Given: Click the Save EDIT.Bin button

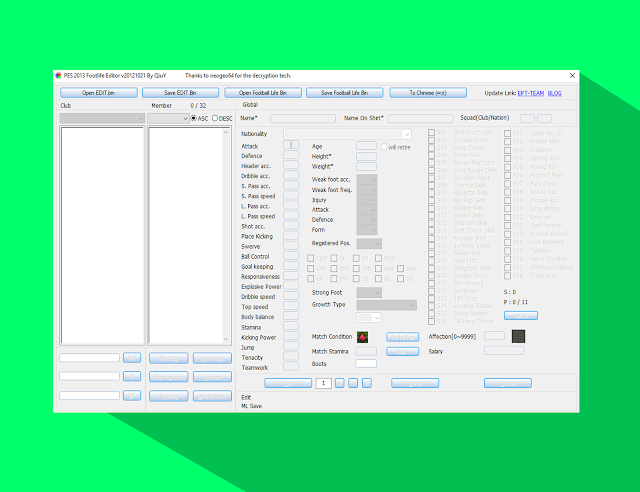Looking at the screenshot, I should (x=180, y=93).
